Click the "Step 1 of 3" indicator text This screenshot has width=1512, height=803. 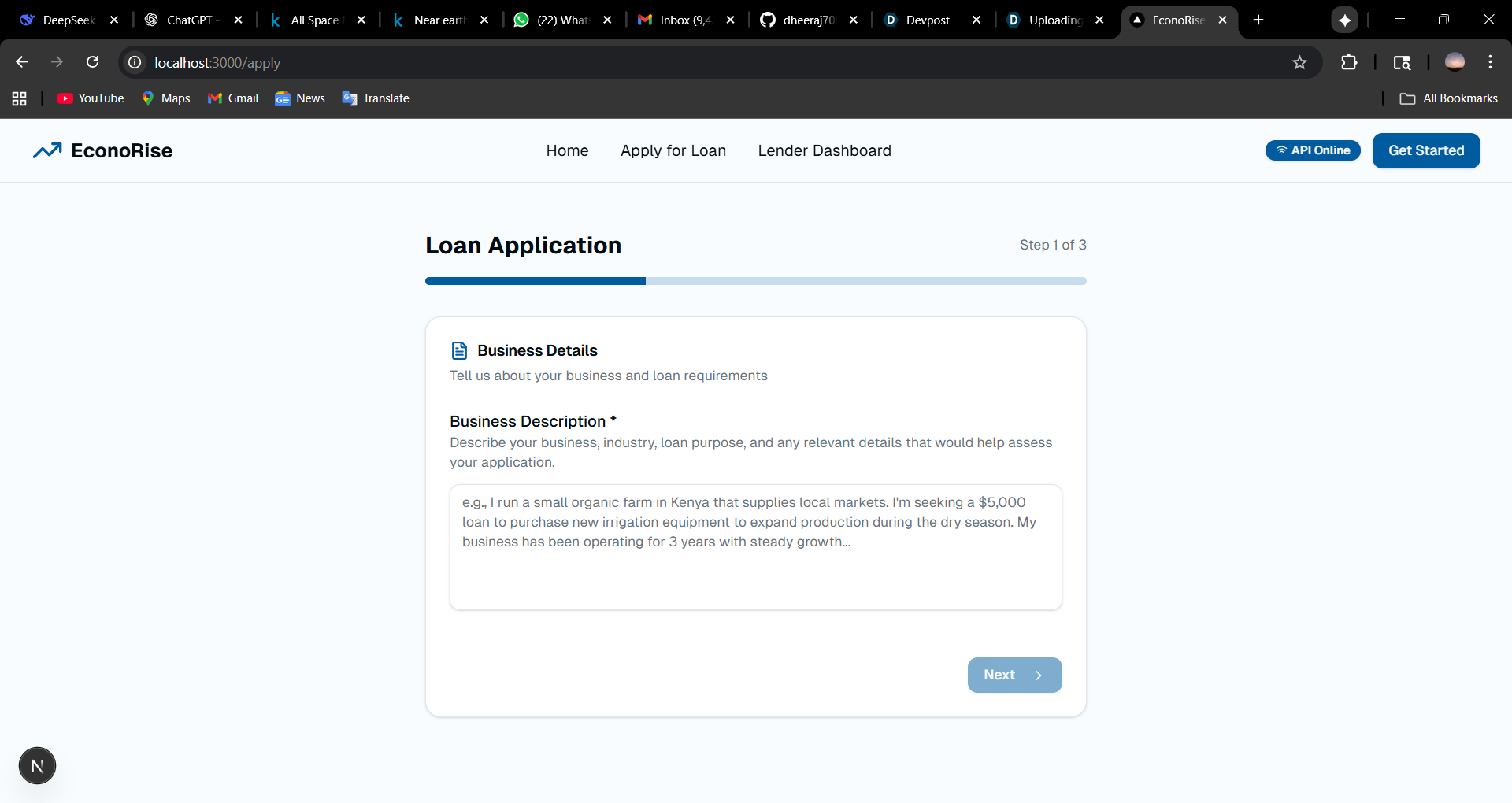(1053, 245)
